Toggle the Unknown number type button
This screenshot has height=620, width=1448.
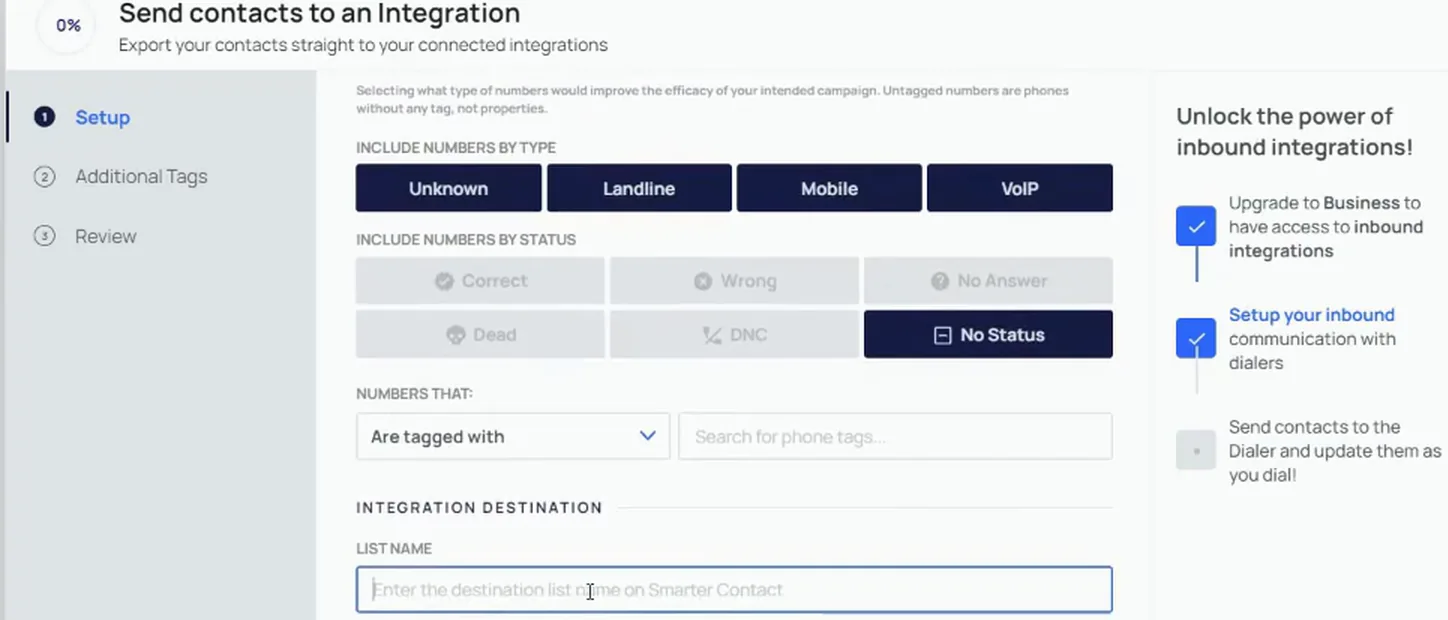click(x=448, y=188)
